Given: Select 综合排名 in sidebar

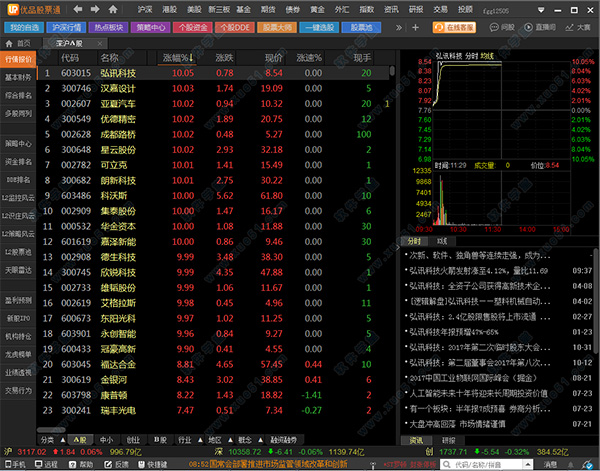Looking at the screenshot, I should (x=18, y=95).
